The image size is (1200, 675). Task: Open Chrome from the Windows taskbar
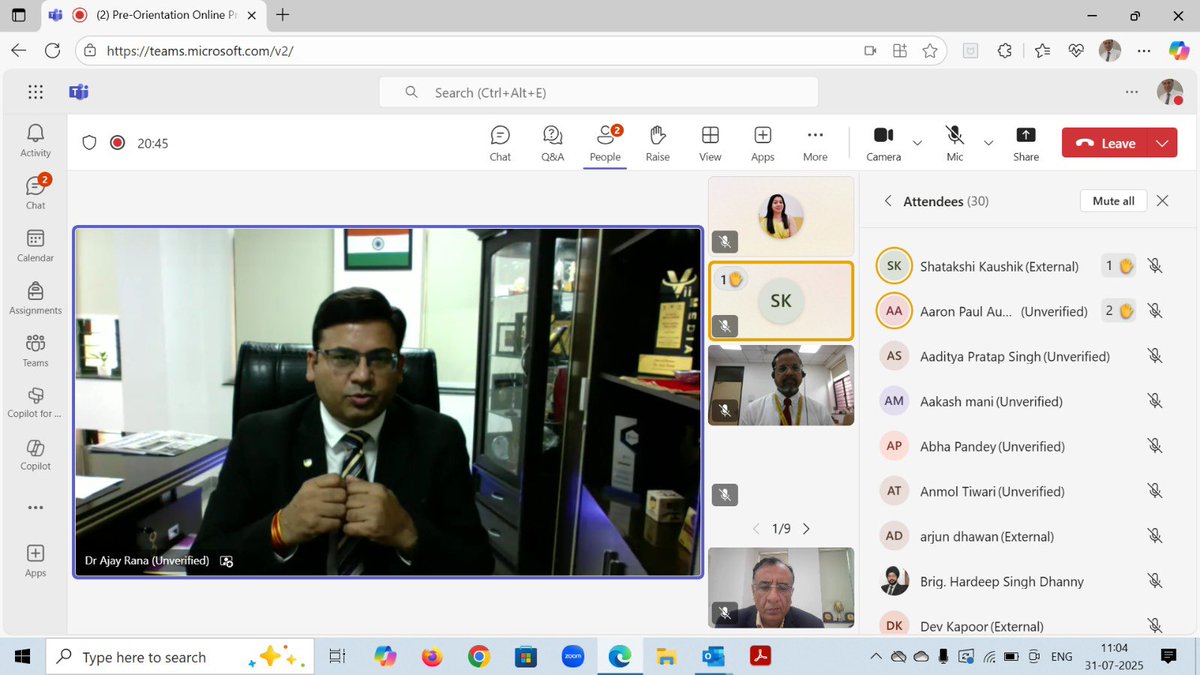pyautogui.click(x=479, y=657)
